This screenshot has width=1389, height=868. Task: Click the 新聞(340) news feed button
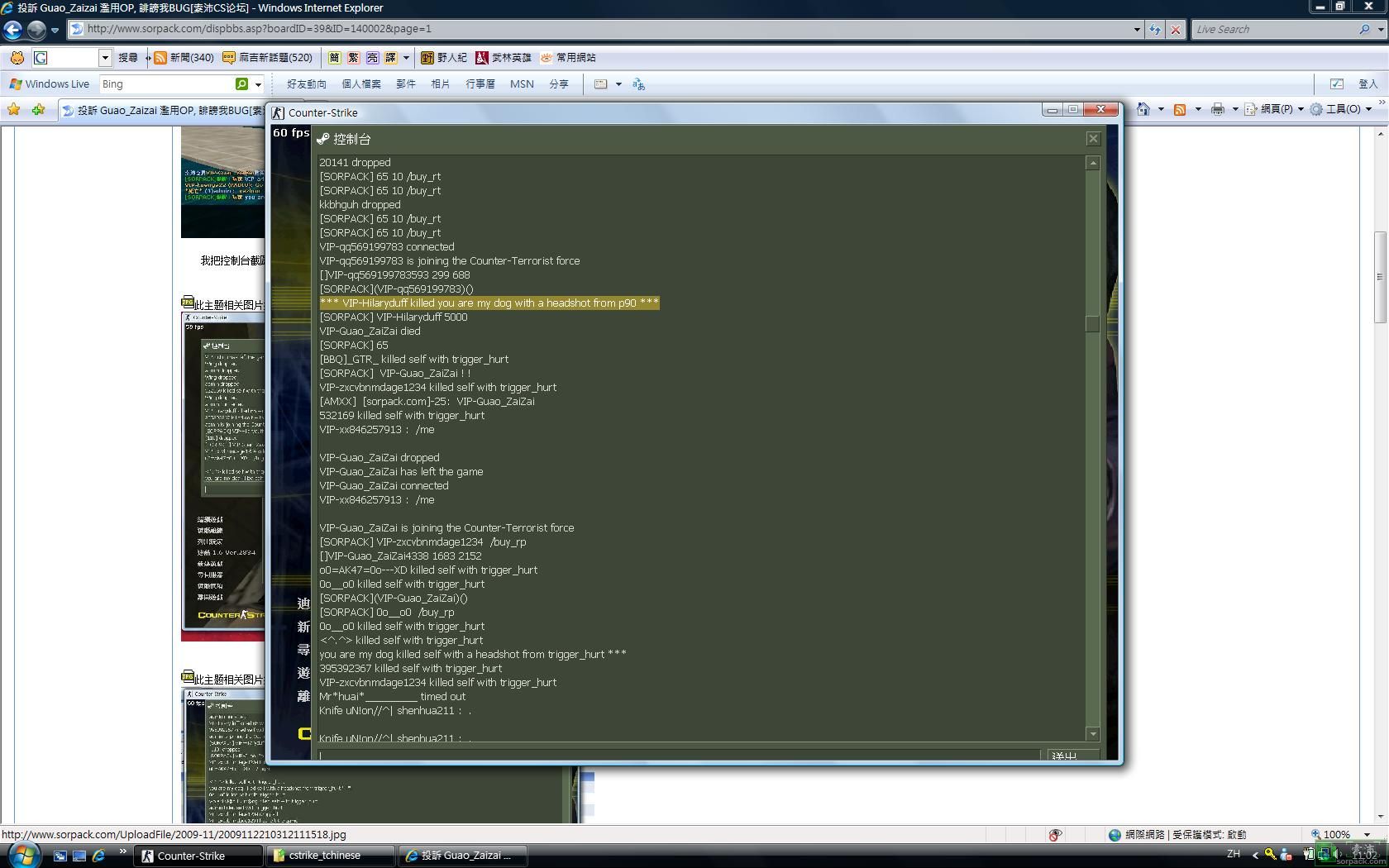(184, 58)
